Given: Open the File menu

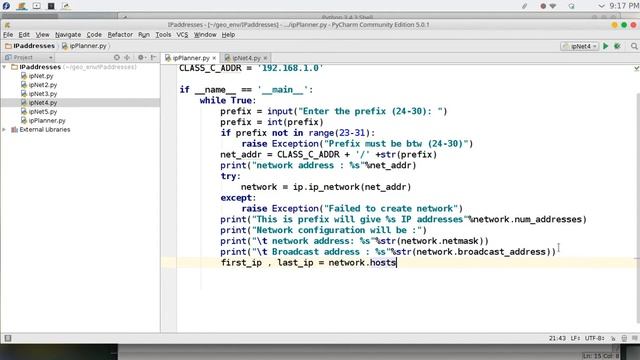Looking at the screenshot, I should click(8, 35).
